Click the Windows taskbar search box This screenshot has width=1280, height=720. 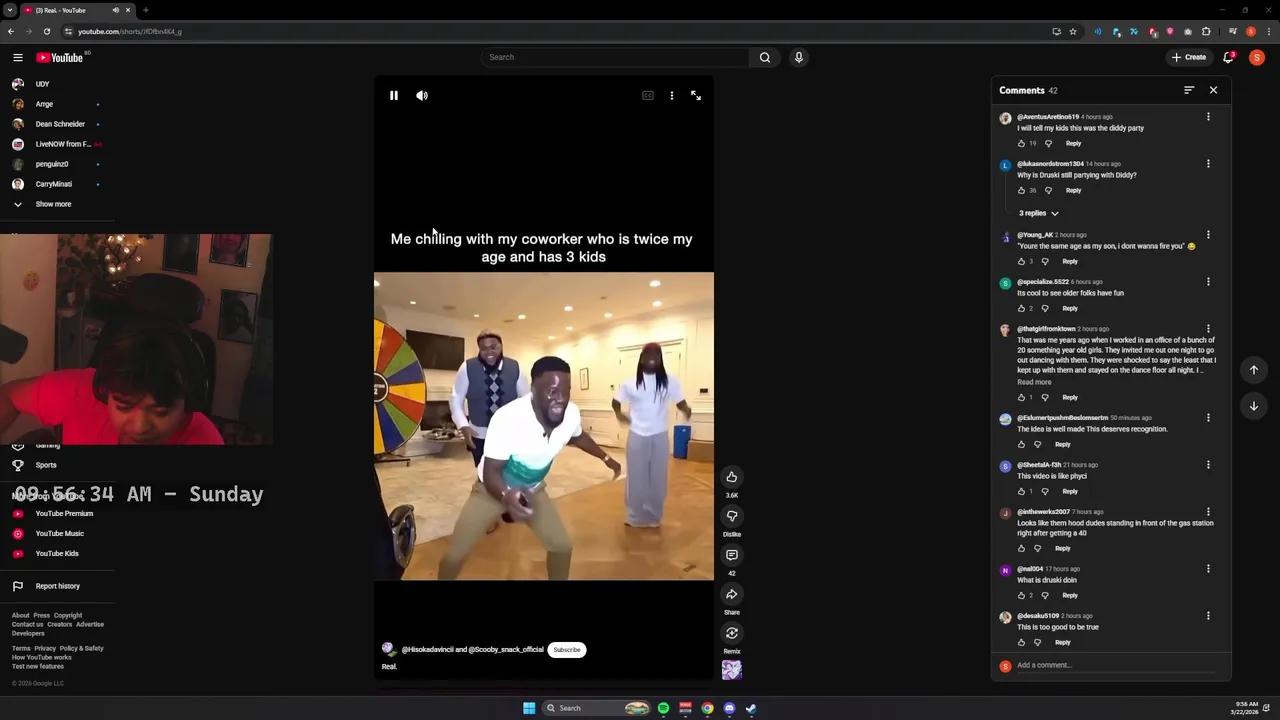[x=596, y=708]
